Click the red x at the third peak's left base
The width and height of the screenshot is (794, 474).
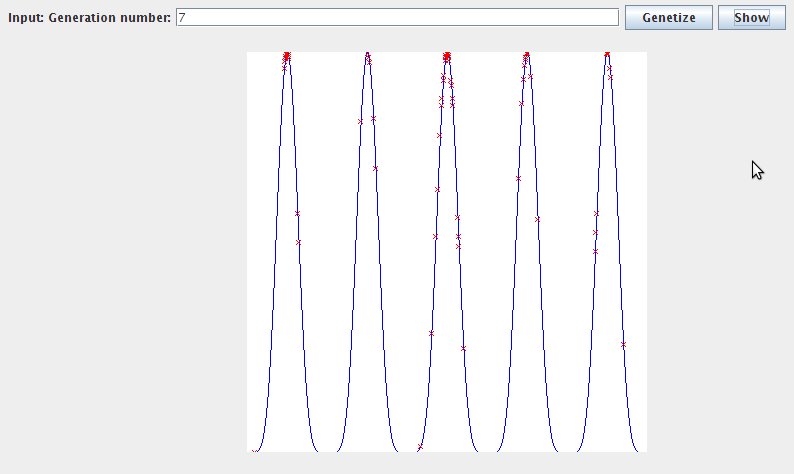pos(420,447)
